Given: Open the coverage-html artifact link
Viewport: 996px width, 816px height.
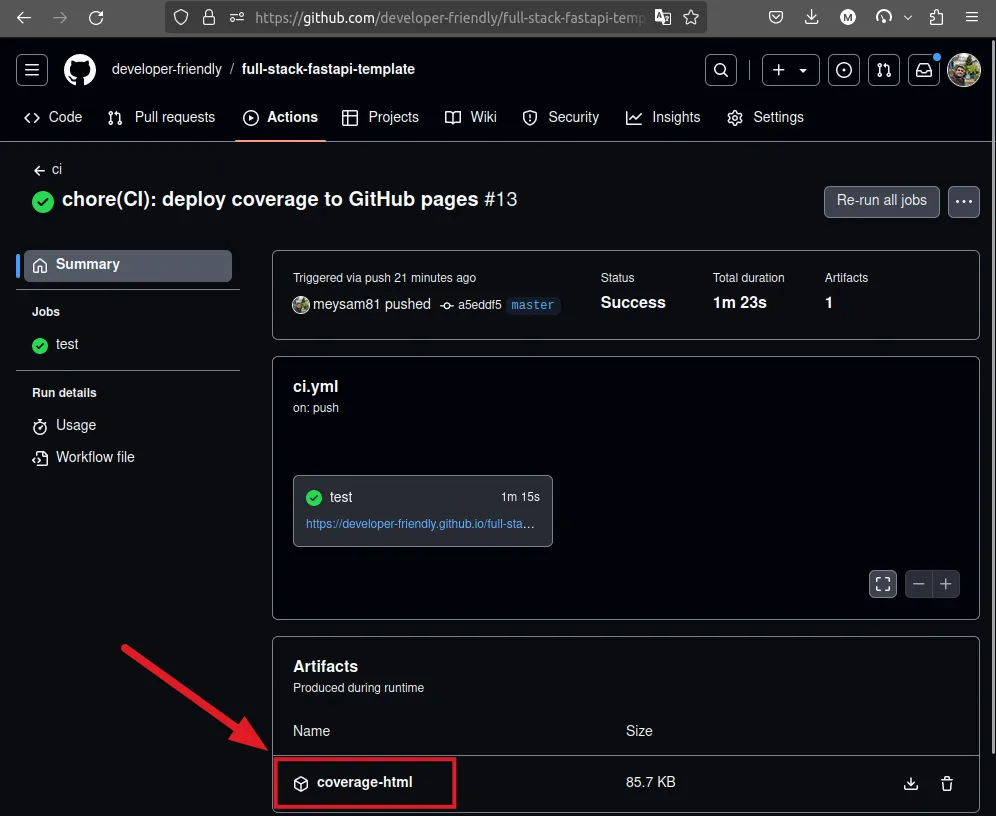Looking at the screenshot, I should click(x=364, y=782).
